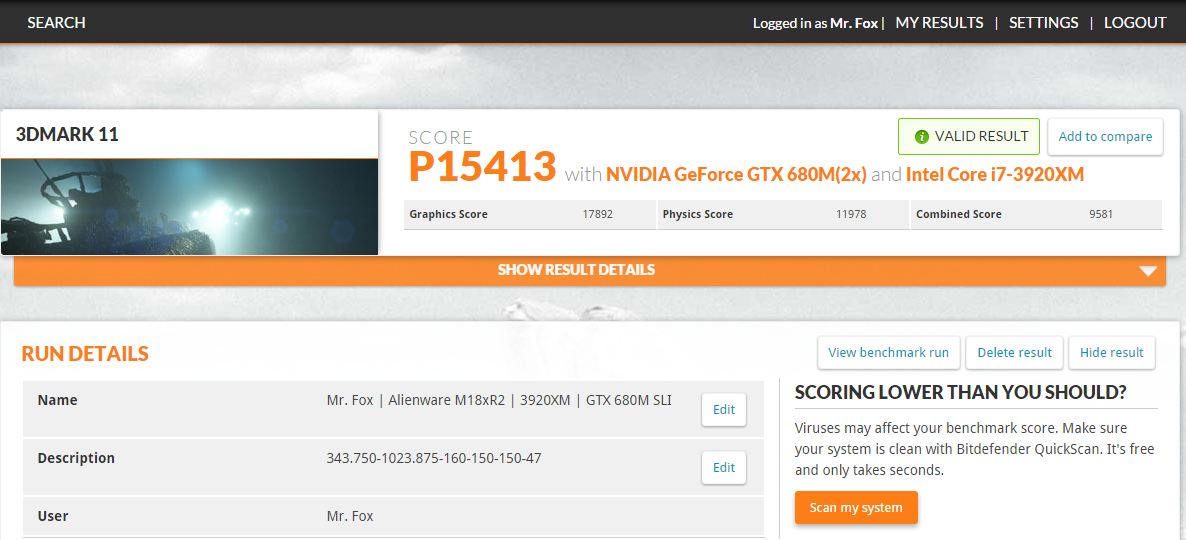Click Physics Score value 11978
The height and width of the screenshot is (540, 1186).
click(850, 214)
